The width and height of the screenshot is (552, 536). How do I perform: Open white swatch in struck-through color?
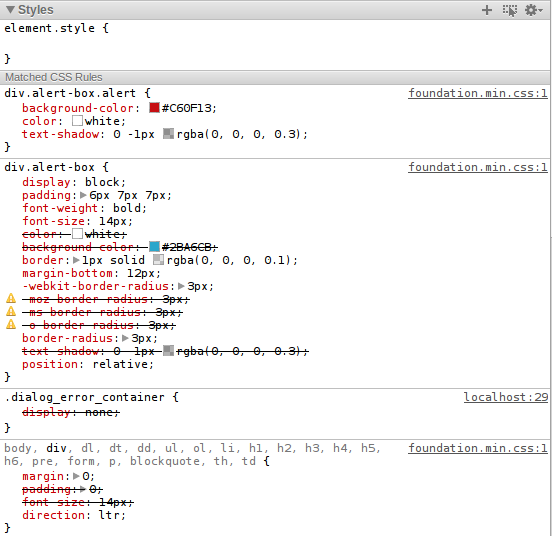(77, 234)
